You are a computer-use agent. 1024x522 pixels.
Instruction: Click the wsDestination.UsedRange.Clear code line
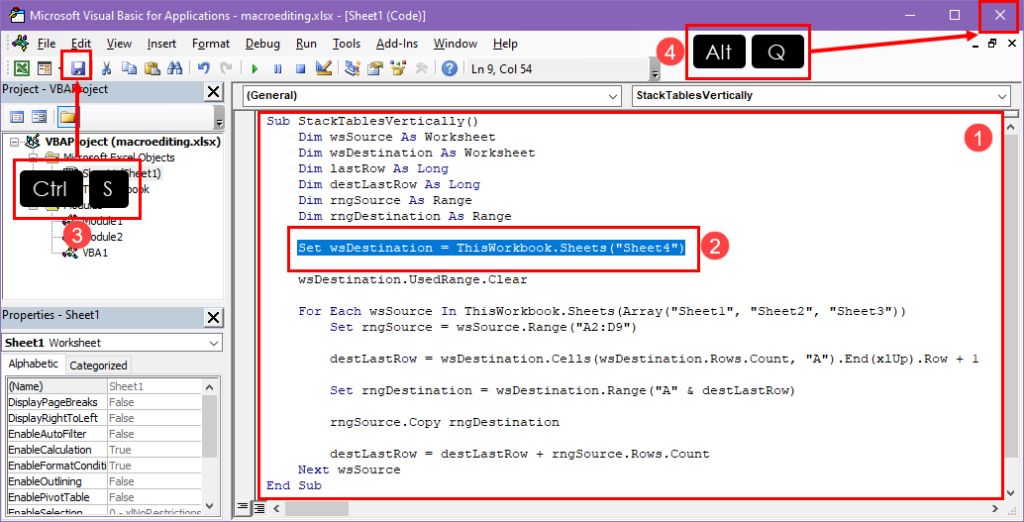[x=412, y=280]
